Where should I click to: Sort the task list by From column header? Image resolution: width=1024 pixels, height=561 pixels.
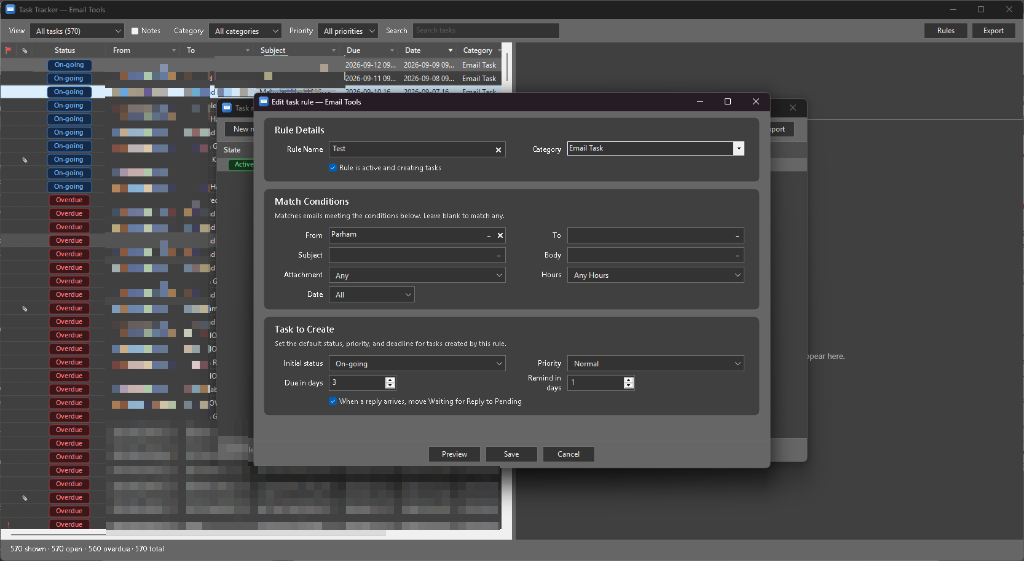pyautogui.click(x=121, y=50)
